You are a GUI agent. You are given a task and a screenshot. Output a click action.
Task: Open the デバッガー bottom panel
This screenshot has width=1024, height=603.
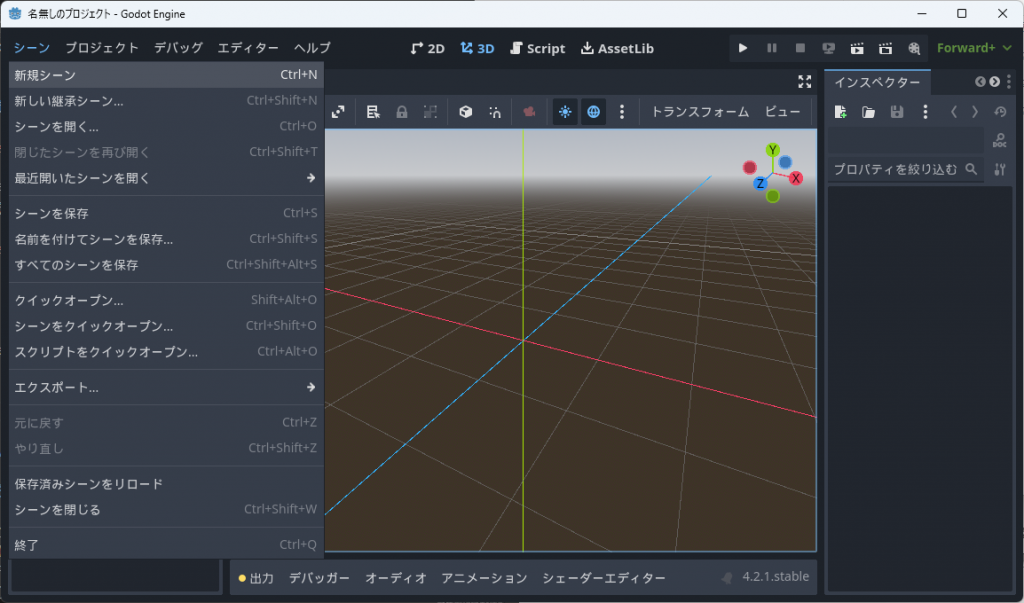[319, 578]
